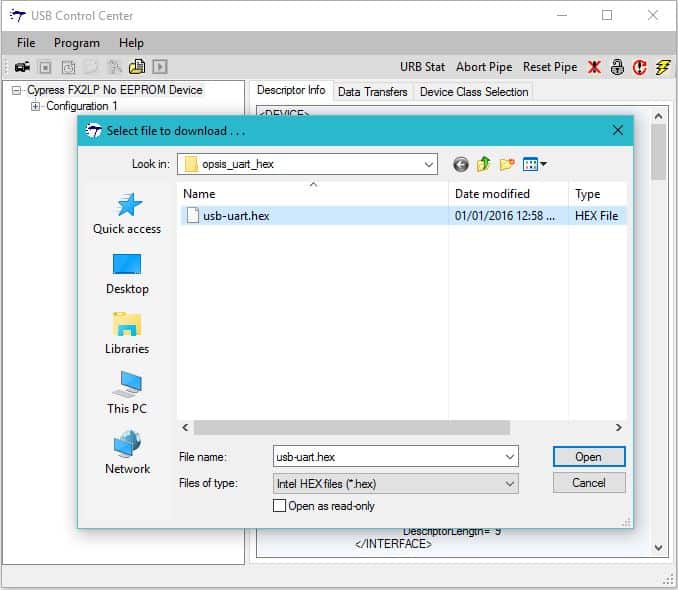Click the descriptor pane scroll up arrow
This screenshot has width=678, height=590.
tap(659, 116)
